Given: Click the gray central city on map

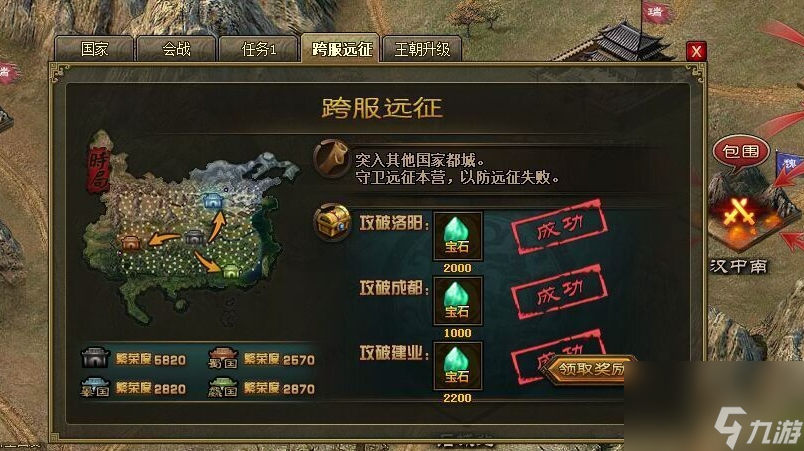Looking at the screenshot, I should click(194, 237).
